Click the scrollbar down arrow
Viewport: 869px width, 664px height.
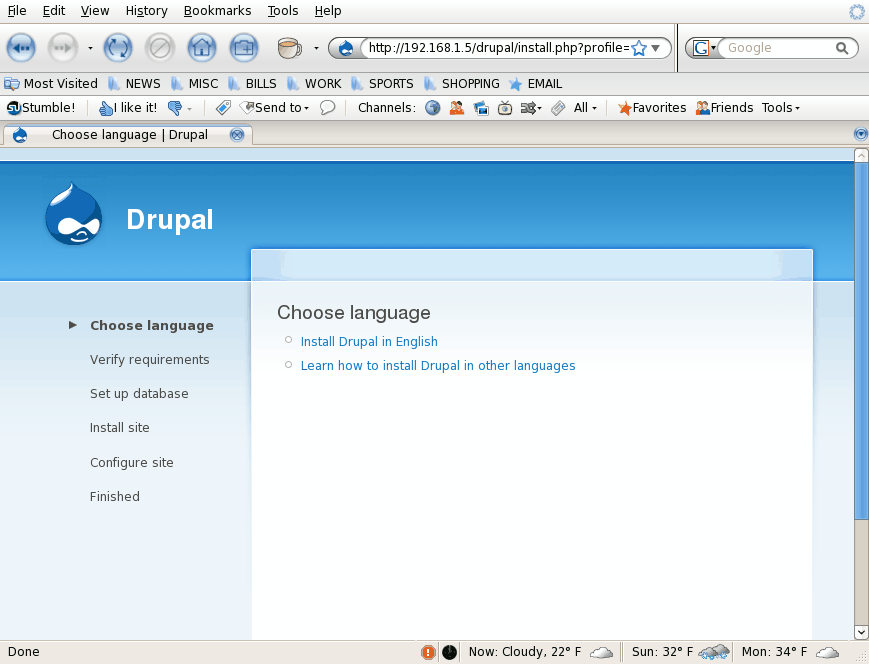coord(861,632)
